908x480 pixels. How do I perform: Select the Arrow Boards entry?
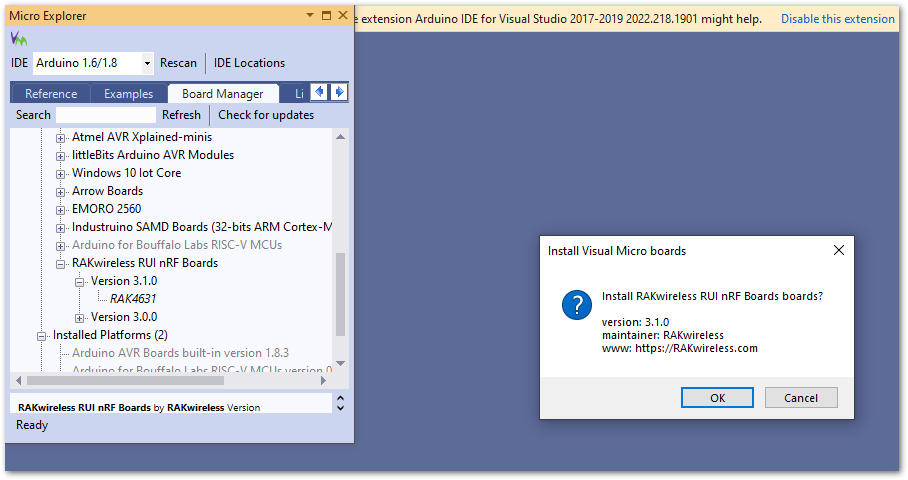107,190
